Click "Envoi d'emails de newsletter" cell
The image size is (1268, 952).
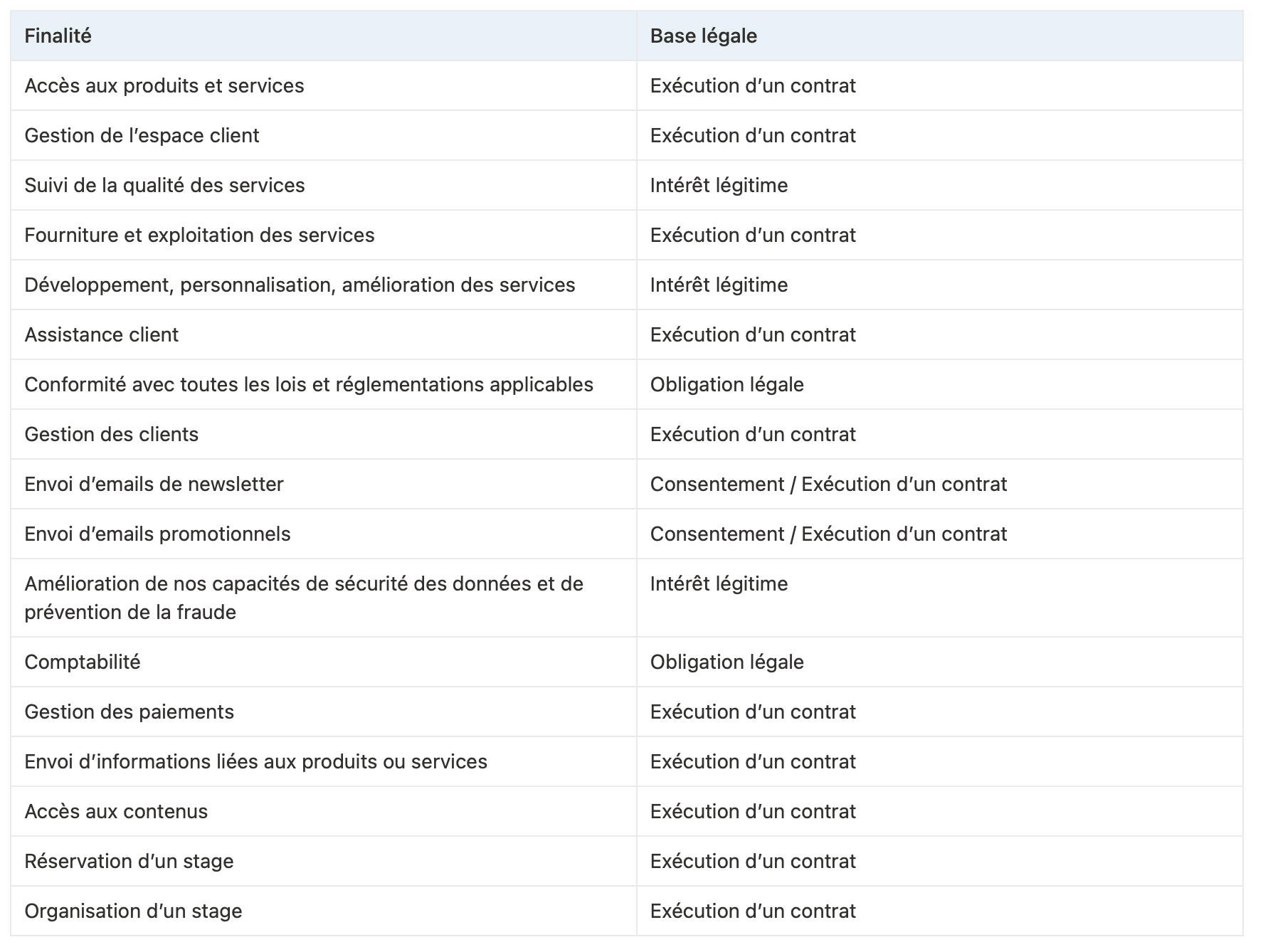click(x=154, y=485)
